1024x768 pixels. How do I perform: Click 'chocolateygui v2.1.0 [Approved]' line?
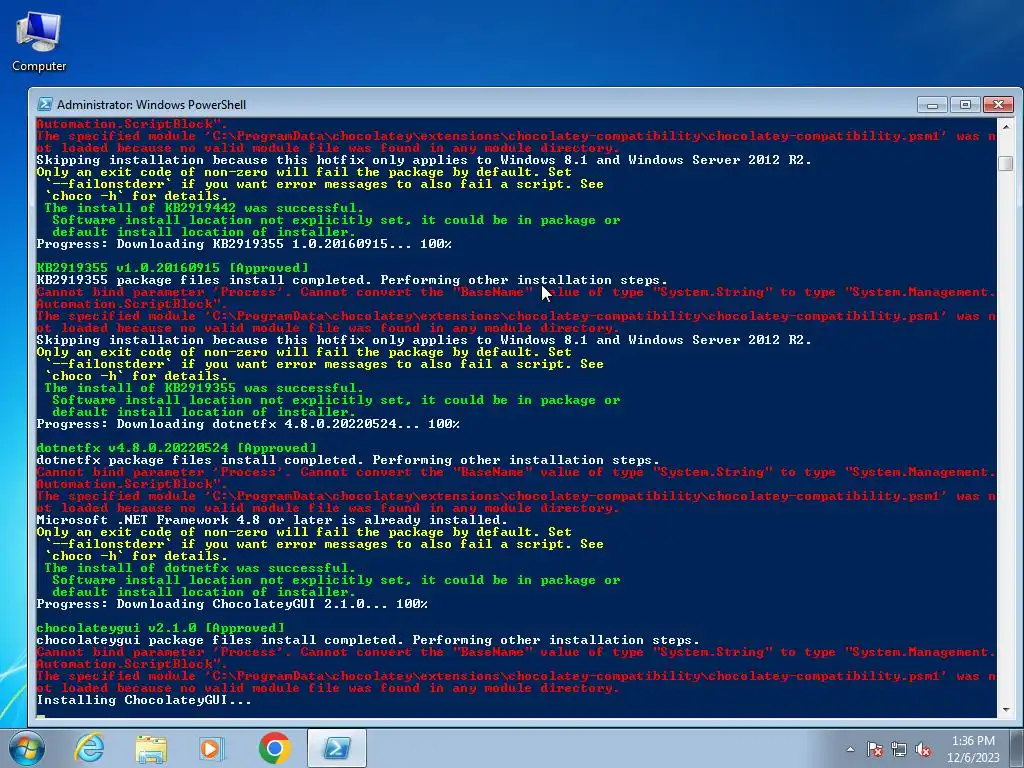coord(161,628)
